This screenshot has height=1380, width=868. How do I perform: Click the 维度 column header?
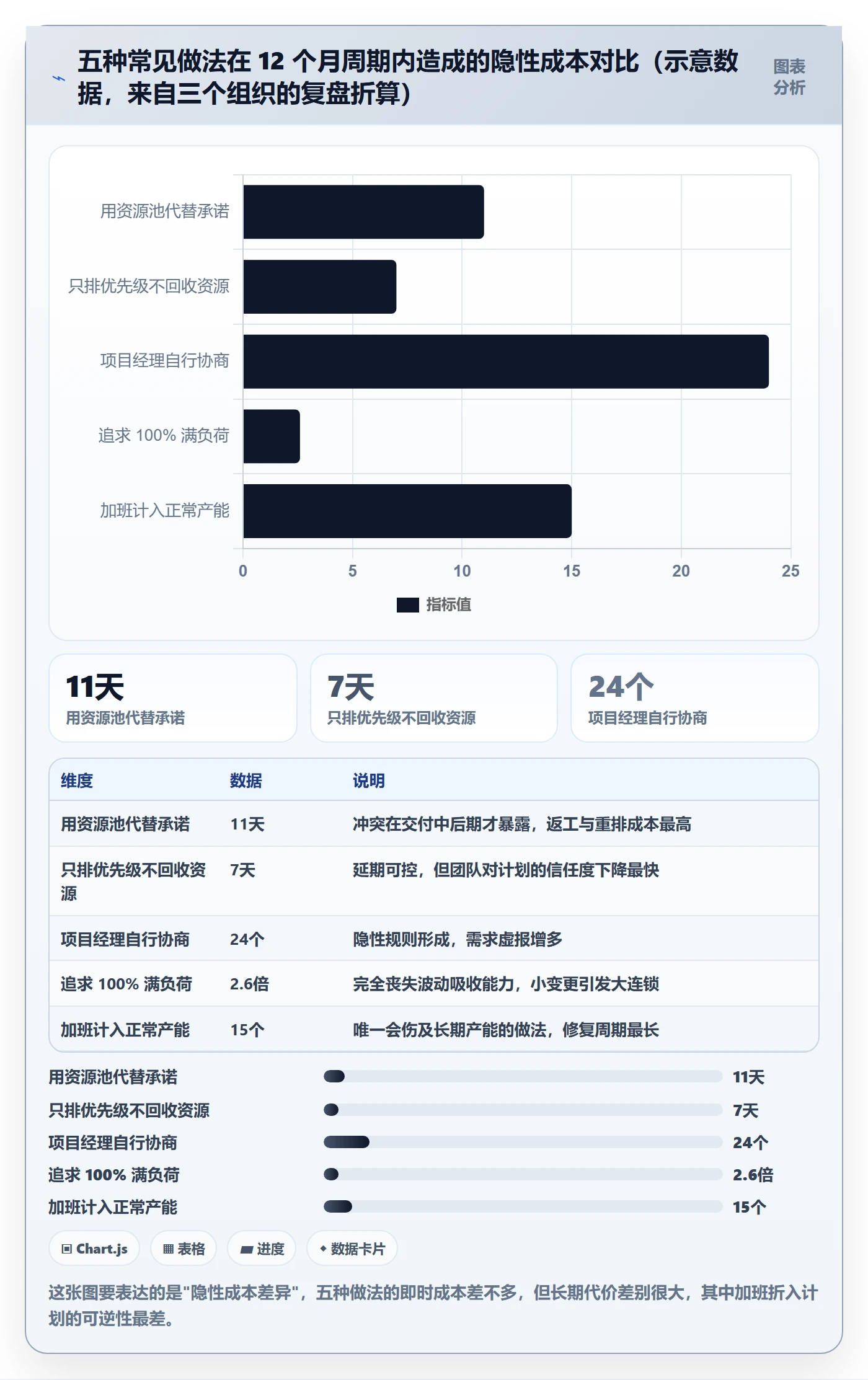click(x=77, y=781)
